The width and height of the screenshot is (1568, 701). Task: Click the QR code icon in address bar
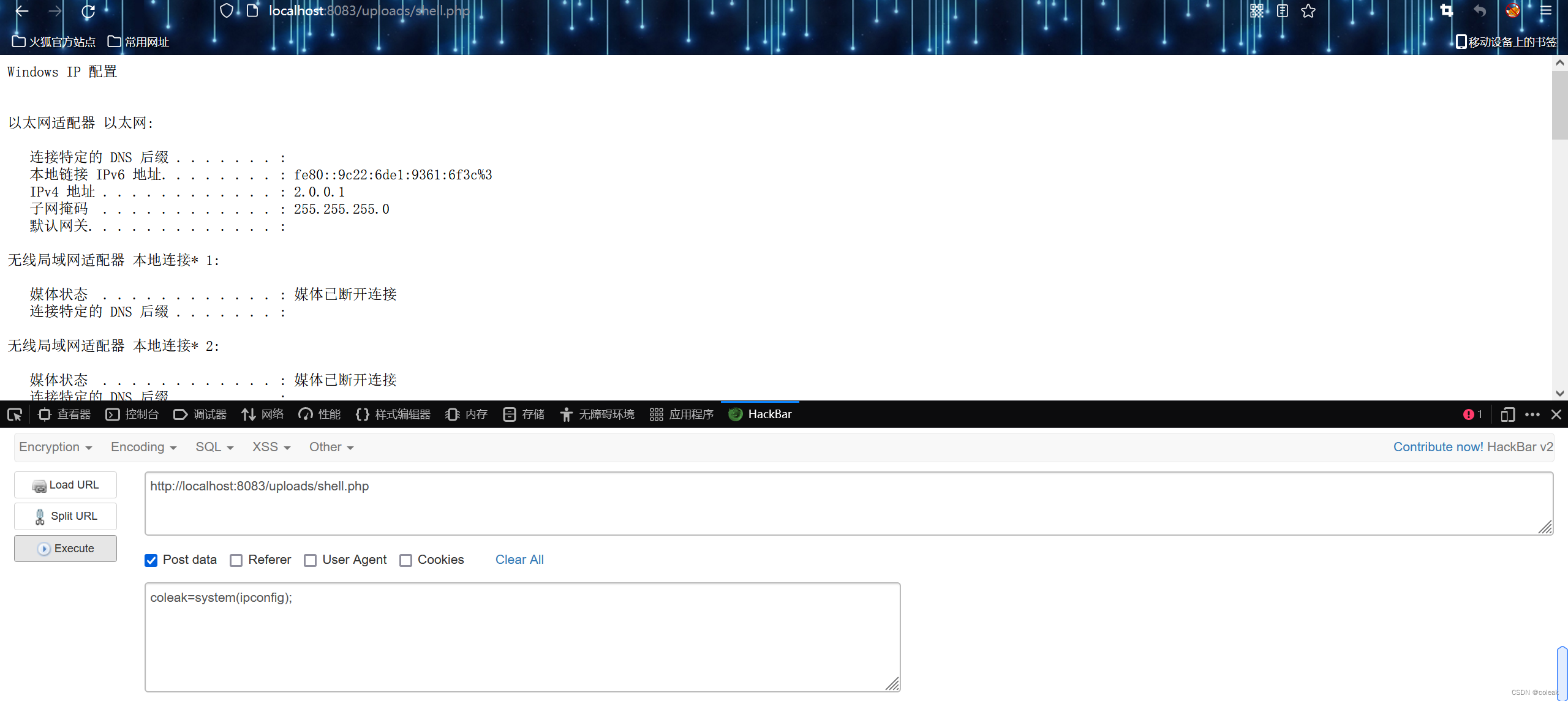pyautogui.click(x=1257, y=11)
